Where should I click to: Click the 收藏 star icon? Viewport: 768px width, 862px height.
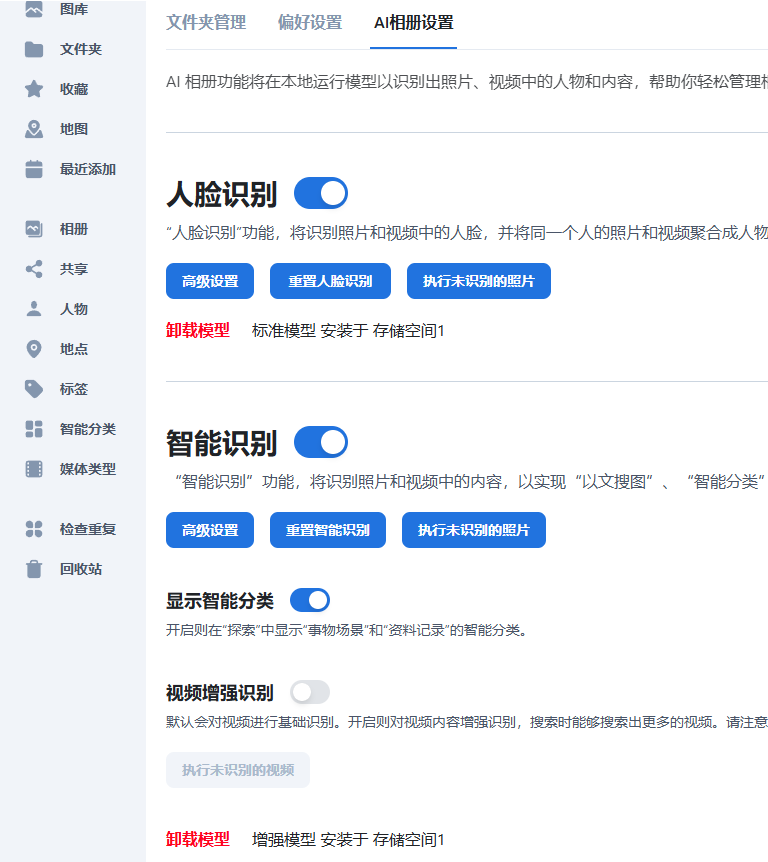[34, 89]
